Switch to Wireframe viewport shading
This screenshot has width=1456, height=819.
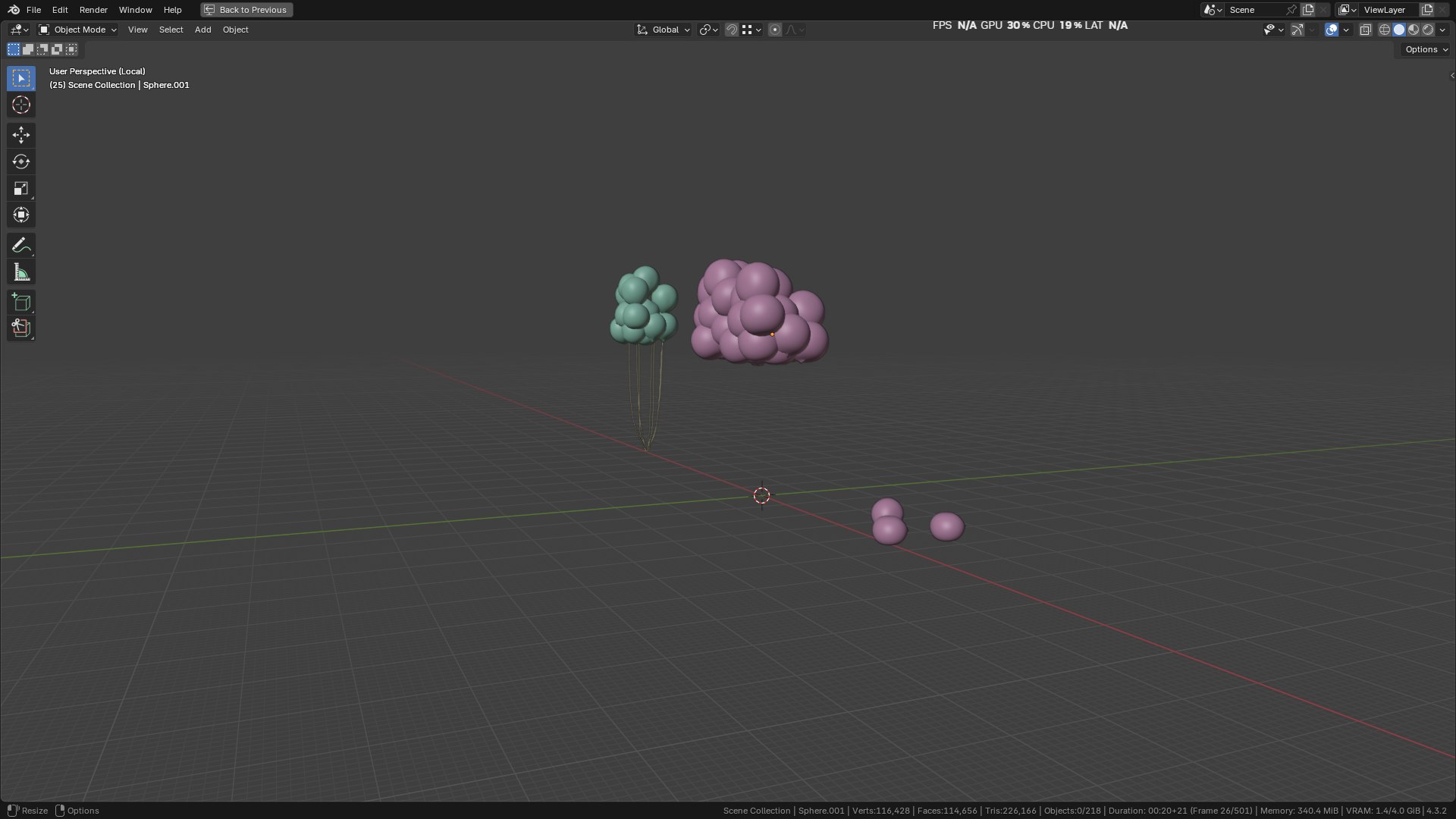coord(1385,30)
